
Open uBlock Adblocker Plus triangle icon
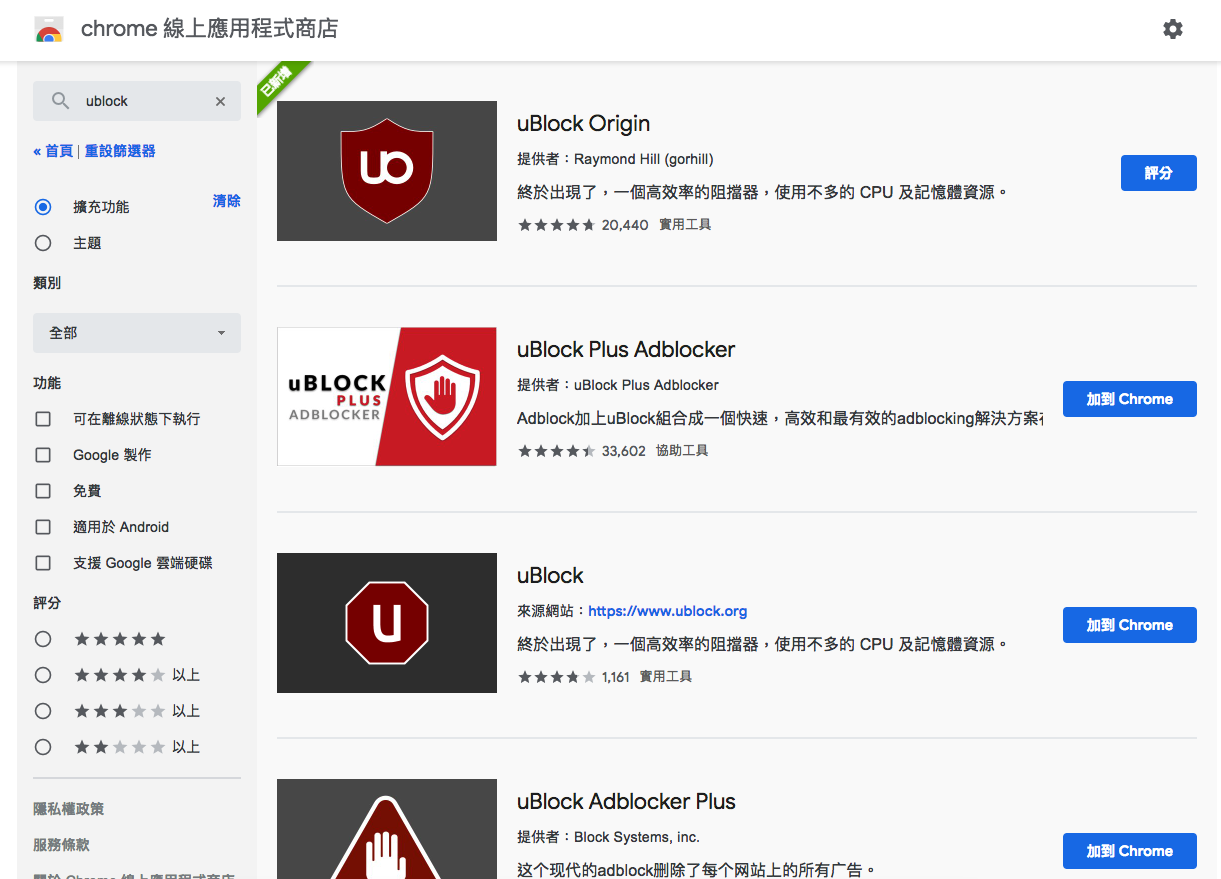[386, 830]
